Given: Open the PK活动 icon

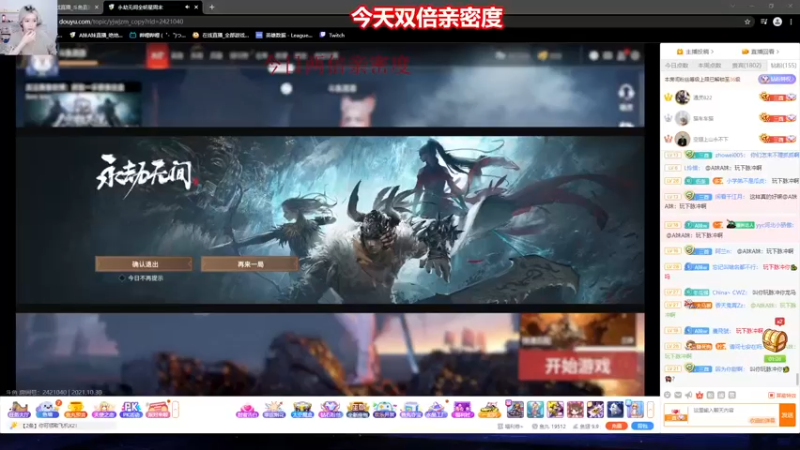Looking at the screenshot, I should (131, 410).
